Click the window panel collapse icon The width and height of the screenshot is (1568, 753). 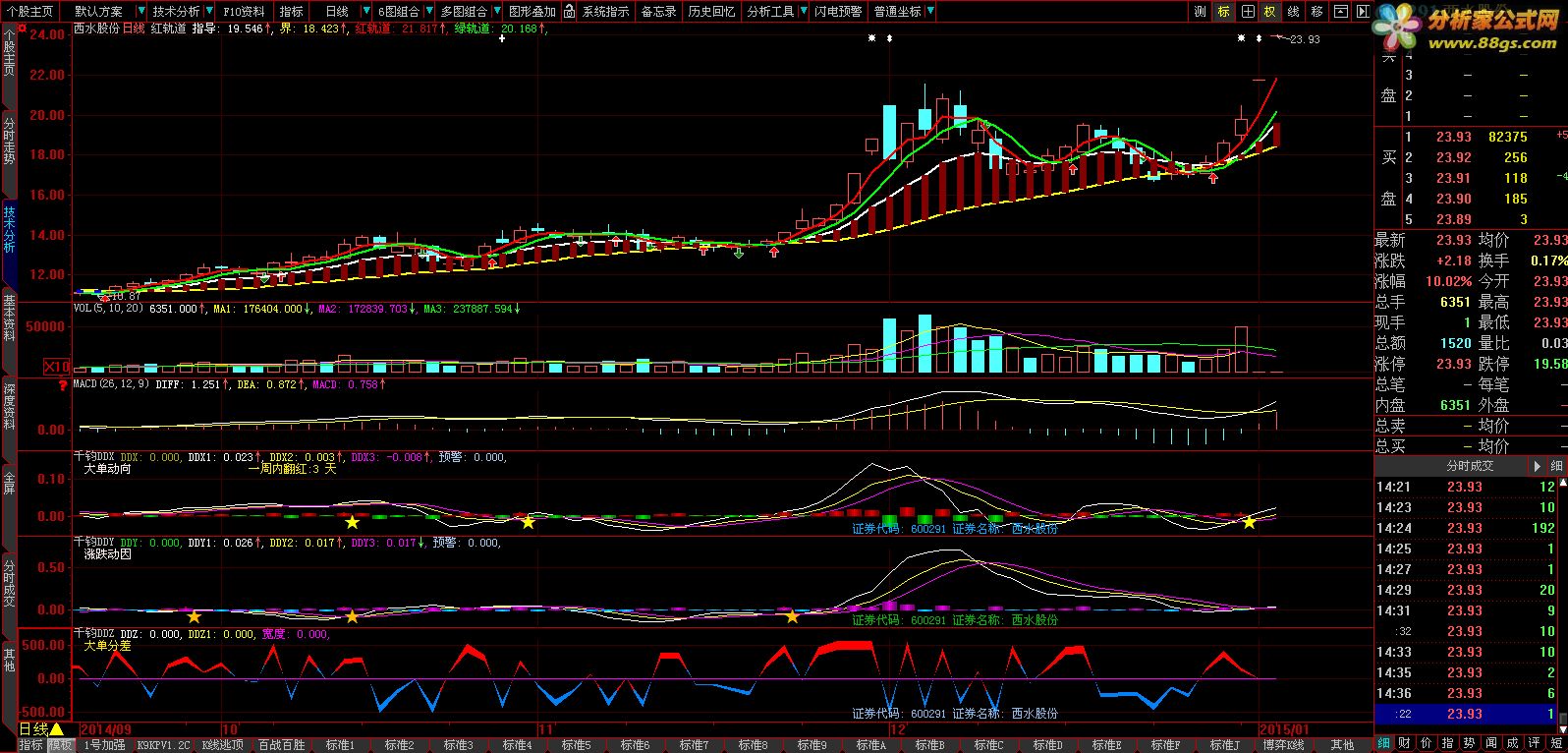(x=1341, y=12)
